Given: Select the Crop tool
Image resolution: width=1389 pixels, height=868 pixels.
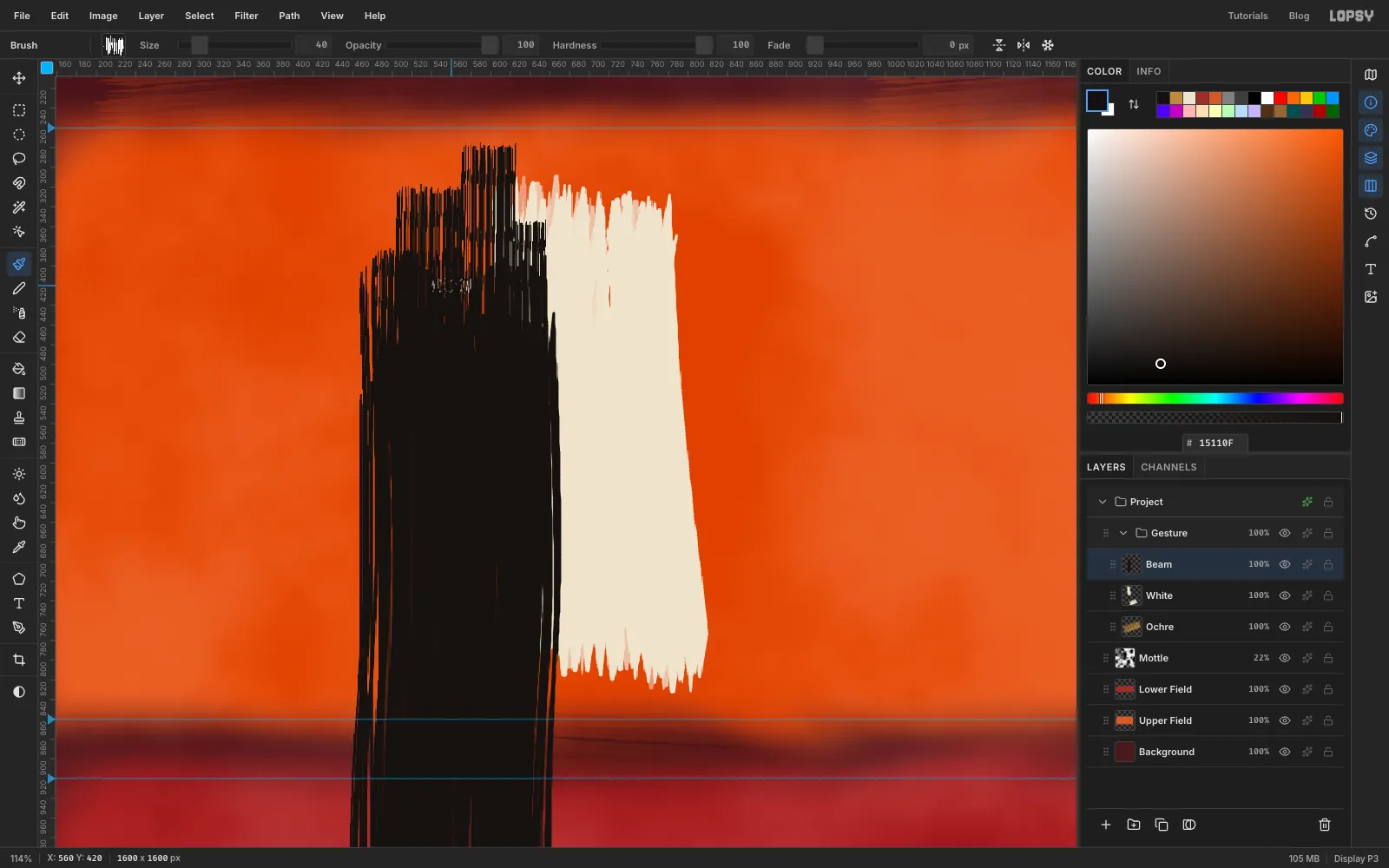Looking at the screenshot, I should pos(19,660).
